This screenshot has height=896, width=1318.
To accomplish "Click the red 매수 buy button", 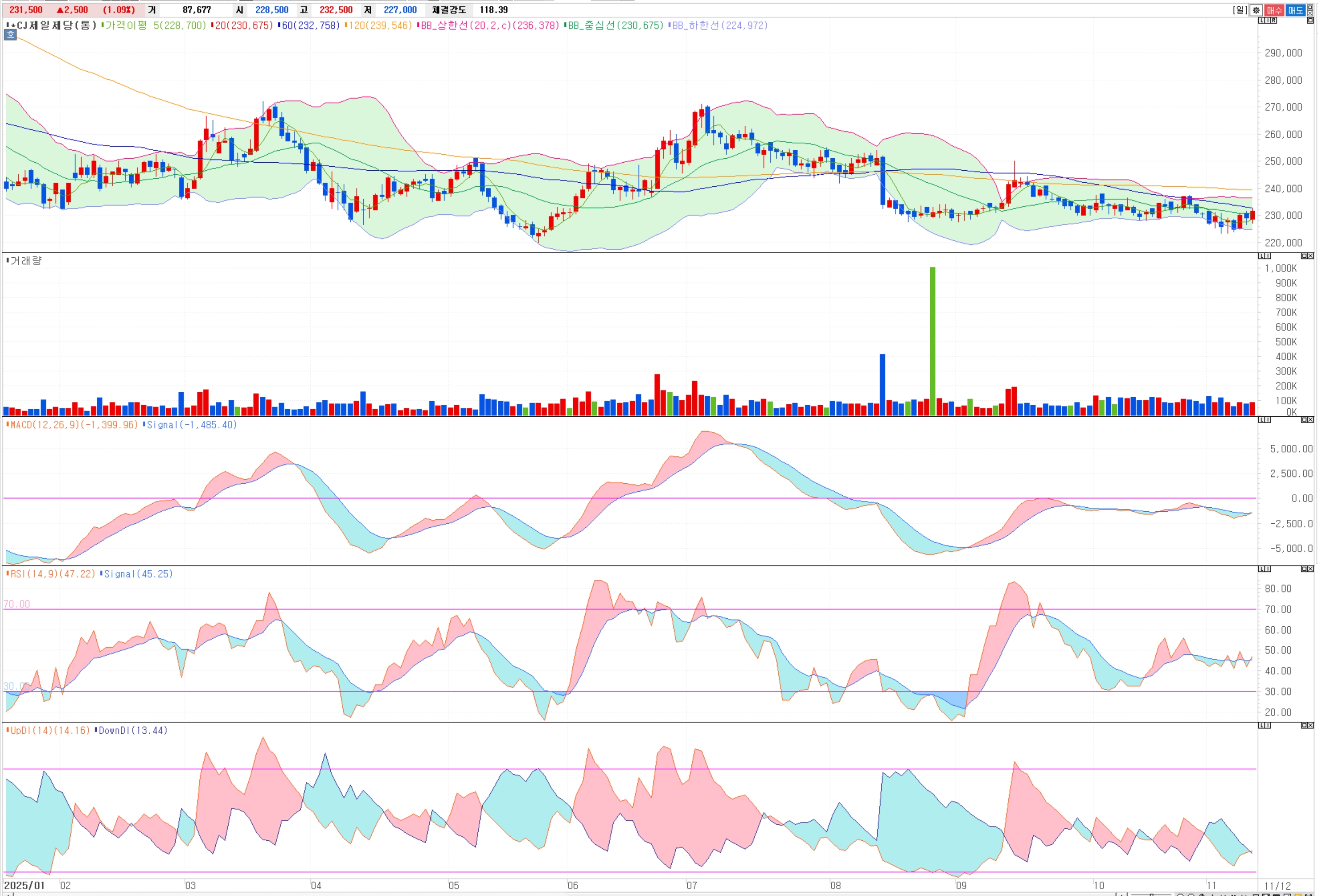I will 1274,10.
